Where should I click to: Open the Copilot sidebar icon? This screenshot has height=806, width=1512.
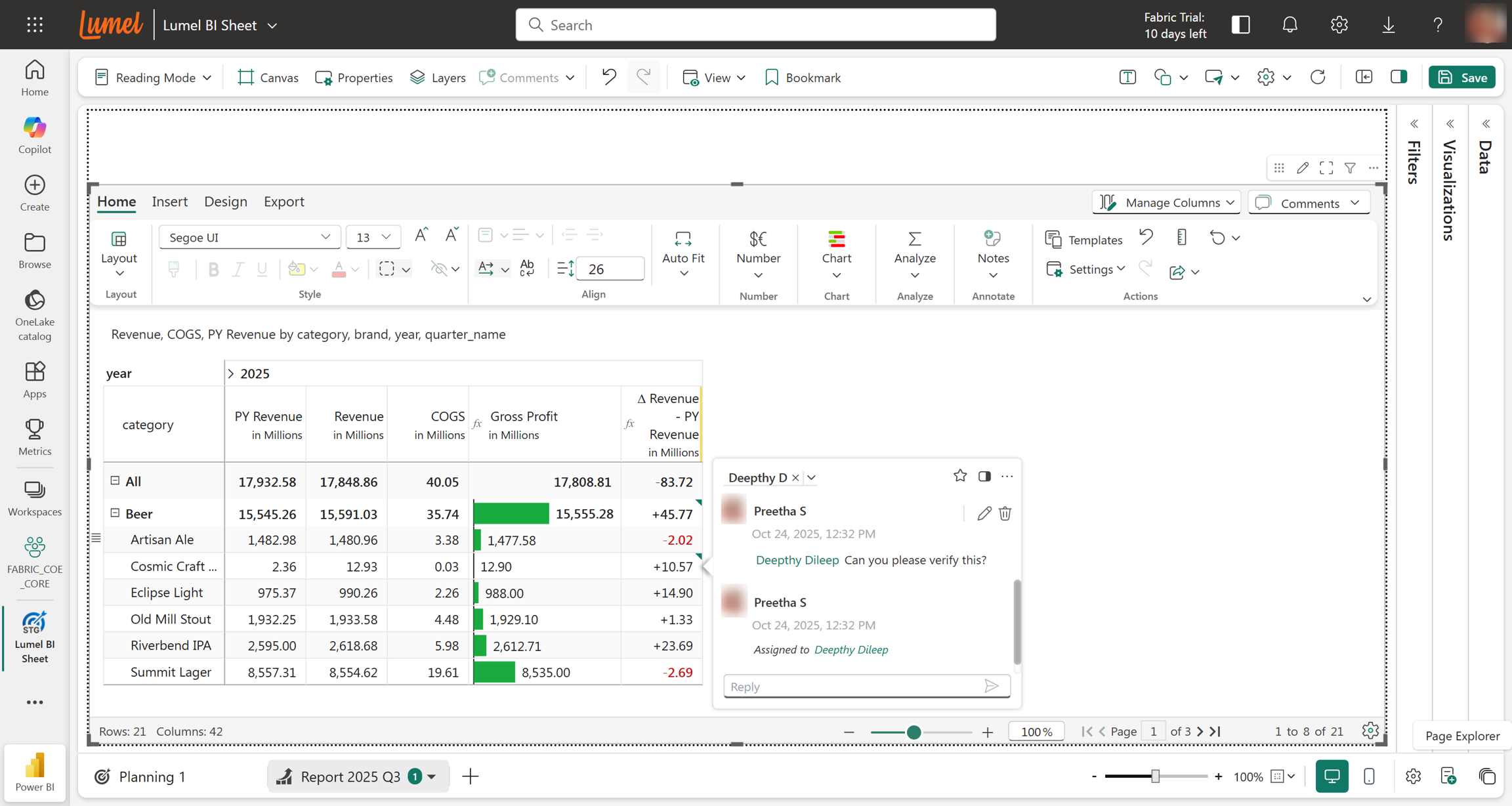(x=35, y=135)
